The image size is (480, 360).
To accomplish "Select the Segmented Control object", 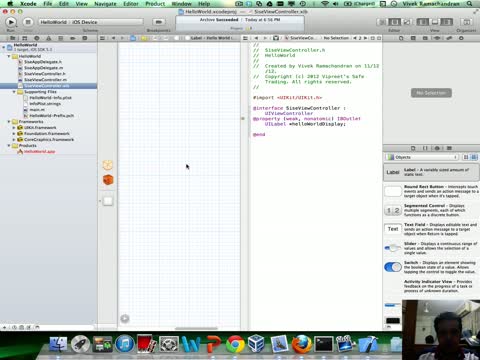I will point(431,210).
